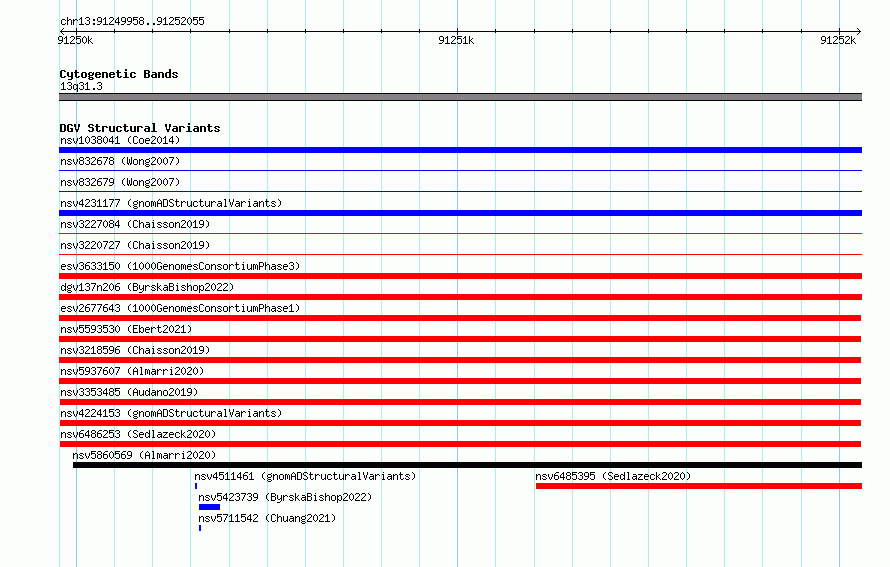890x567 pixels.
Task: Select the nsv5593530 red variant bar
Action: pos(460,339)
